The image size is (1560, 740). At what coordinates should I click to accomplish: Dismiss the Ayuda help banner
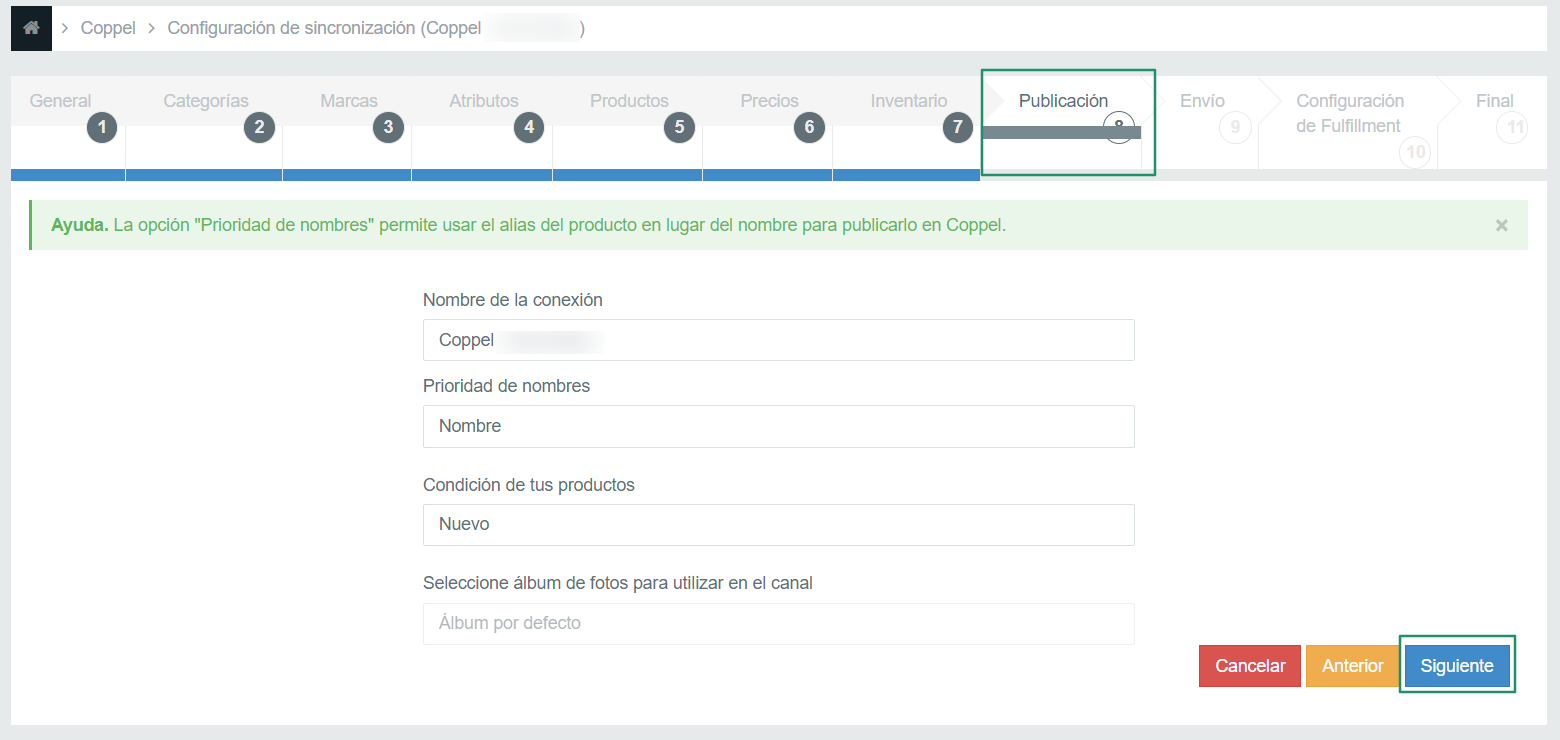point(1501,226)
